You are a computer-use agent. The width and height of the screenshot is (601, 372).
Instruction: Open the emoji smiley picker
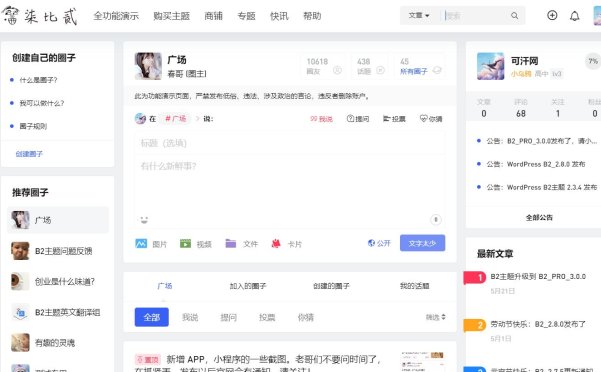tap(144, 220)
